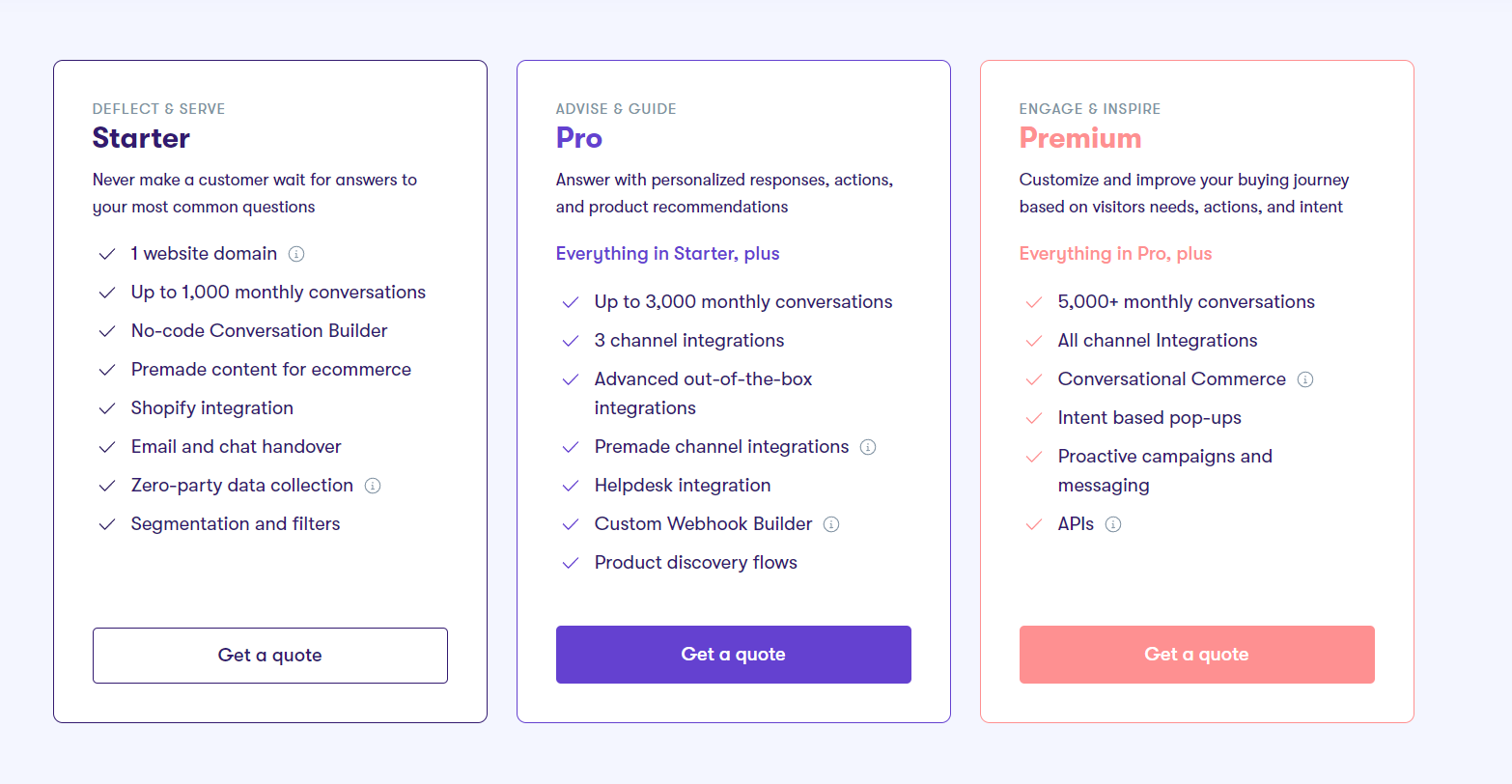Click info icon beside Conversational Commerce
The image size is (1512, 784).
click(x=1305, y=379)
